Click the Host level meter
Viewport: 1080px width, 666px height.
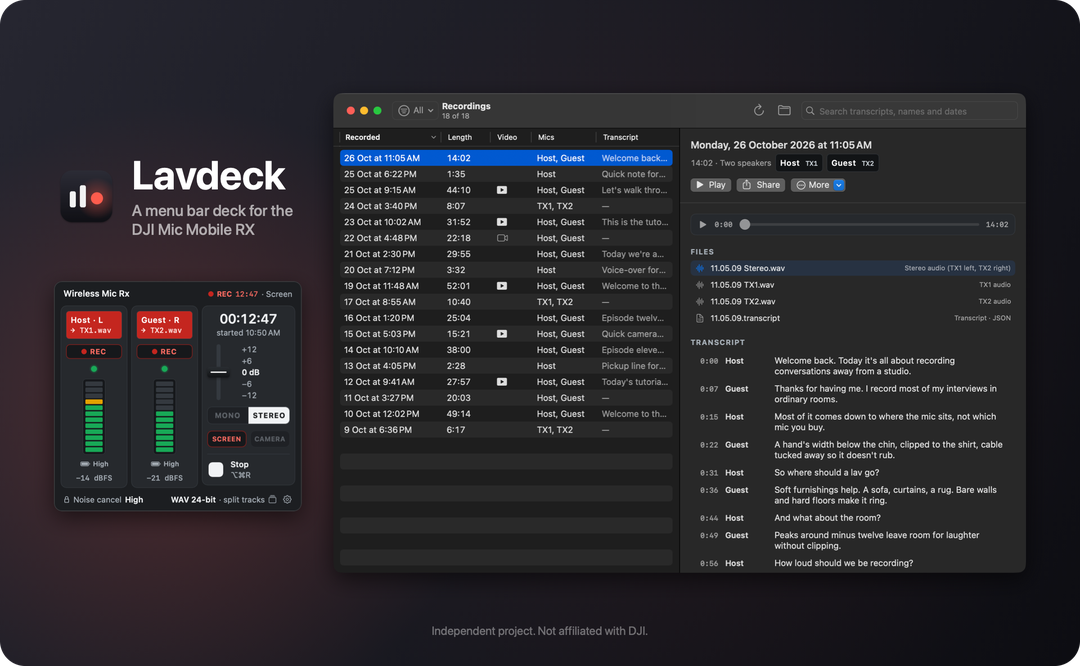(94, 416)
